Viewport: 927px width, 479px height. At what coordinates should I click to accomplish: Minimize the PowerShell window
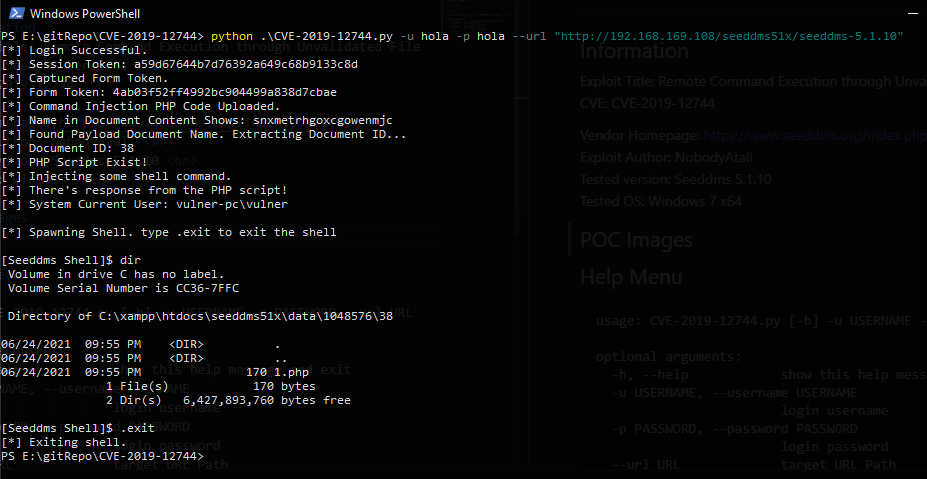pos(913,13)
